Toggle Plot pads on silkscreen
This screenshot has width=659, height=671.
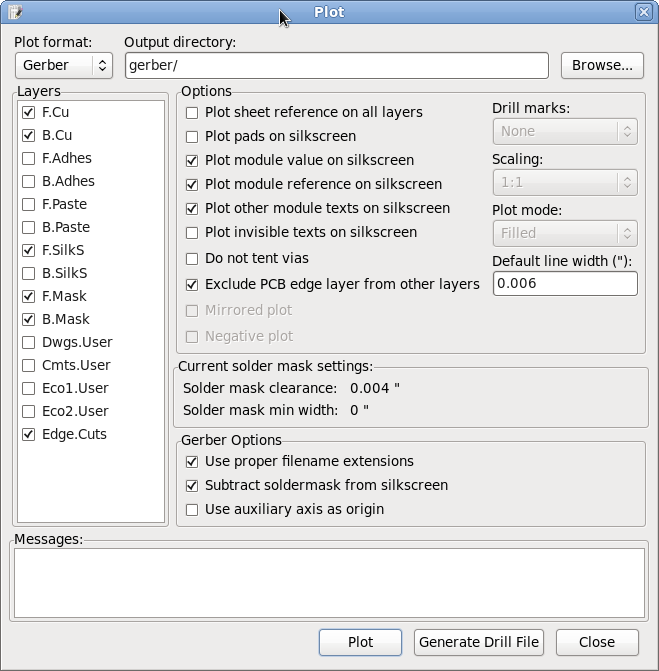tap(192, 137)
